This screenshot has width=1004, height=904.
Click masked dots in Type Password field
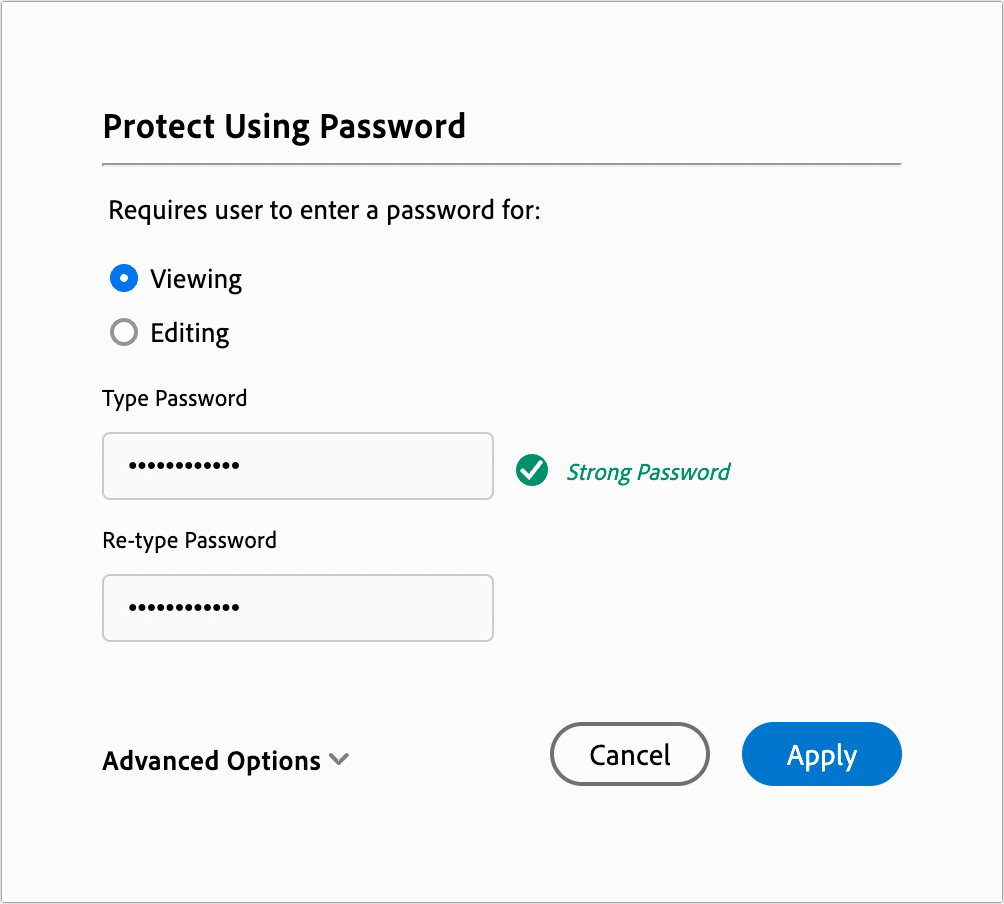point(184,466)
